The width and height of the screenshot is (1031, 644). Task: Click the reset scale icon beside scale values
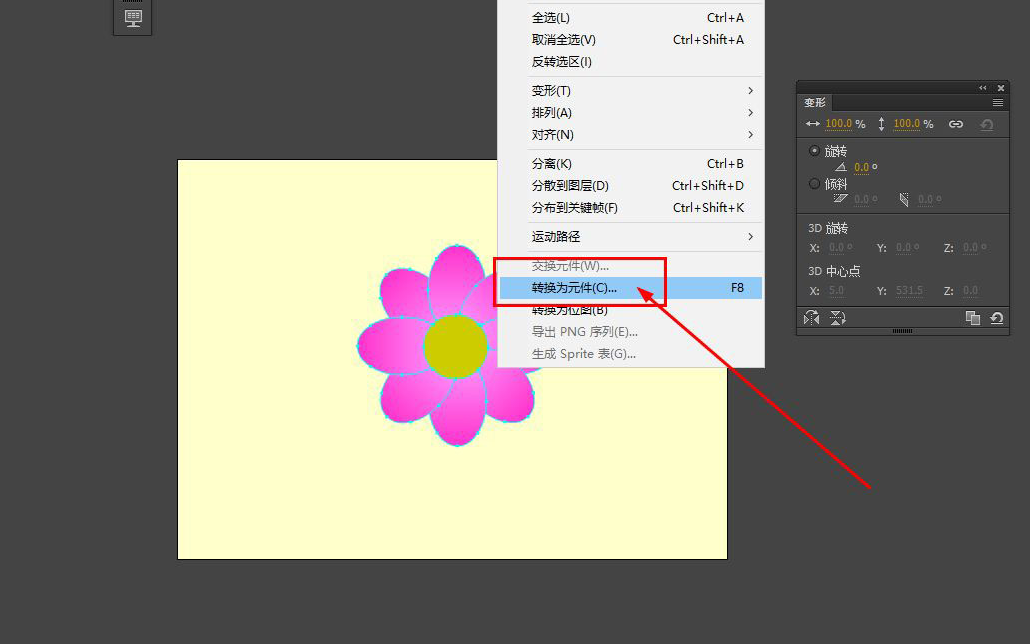click(x=987, y=124)
